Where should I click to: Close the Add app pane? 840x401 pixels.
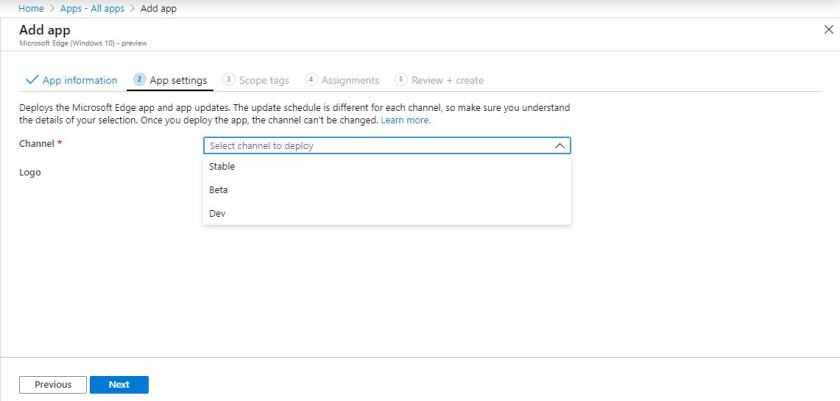(828, 31)
